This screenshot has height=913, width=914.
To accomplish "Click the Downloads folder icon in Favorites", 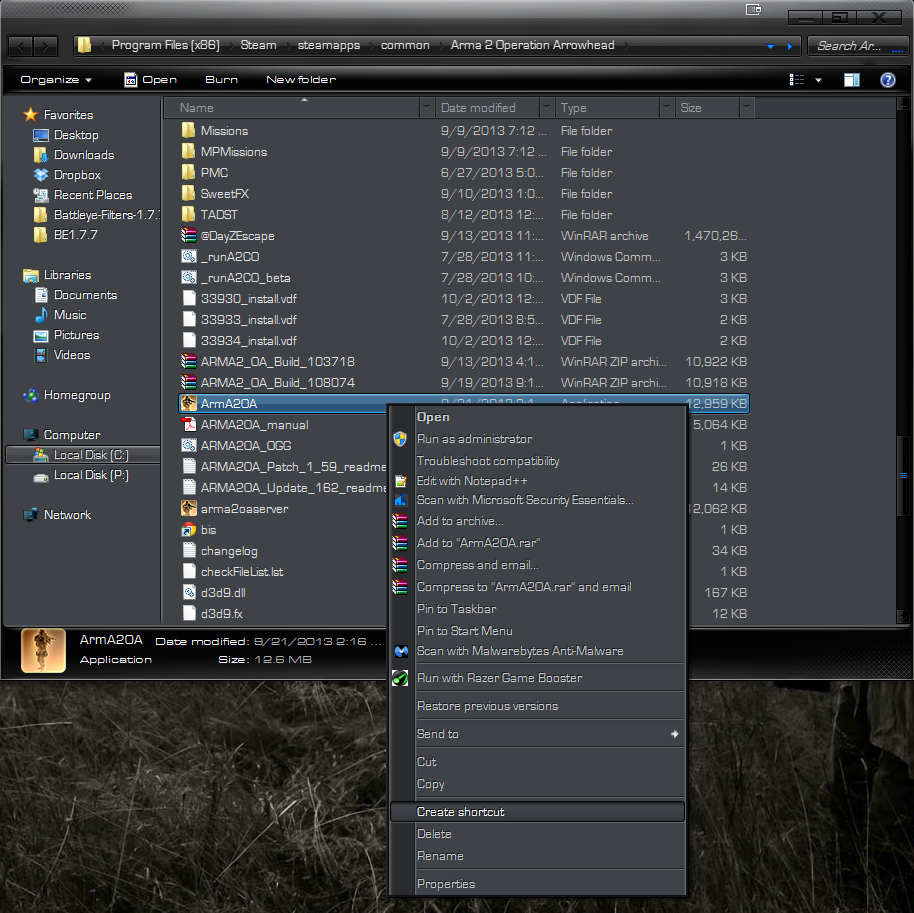I will tap(40, 154).
